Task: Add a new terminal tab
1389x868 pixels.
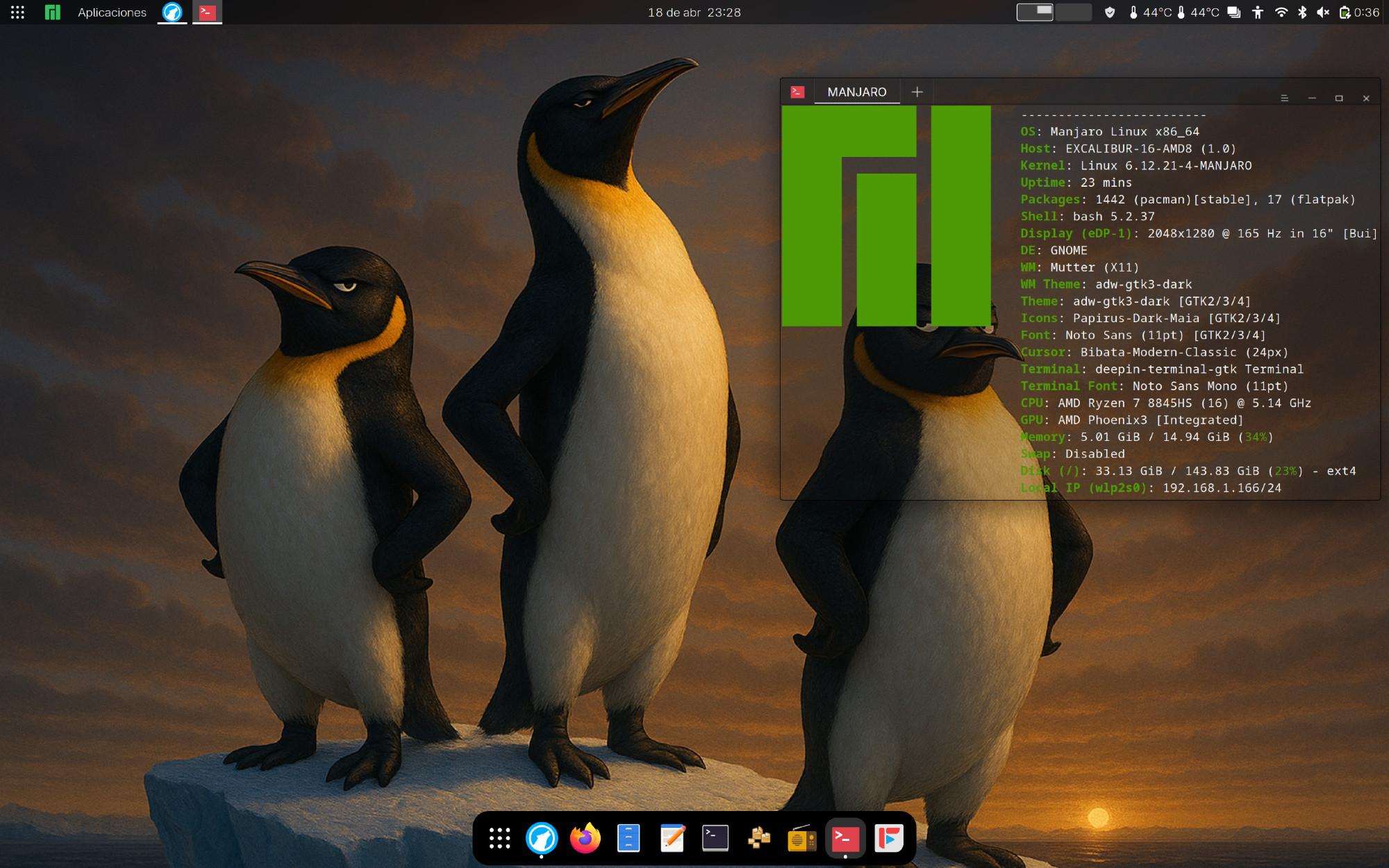Action: point(917,92)
